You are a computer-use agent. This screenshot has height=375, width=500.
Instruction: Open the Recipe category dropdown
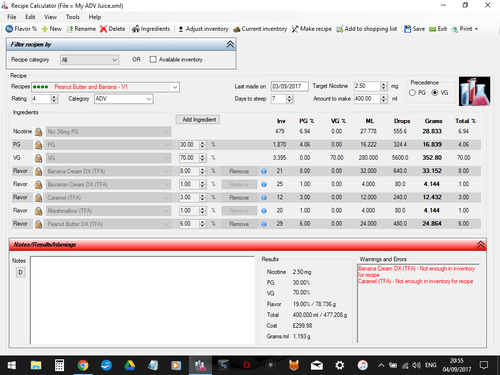tap(90, 60)
